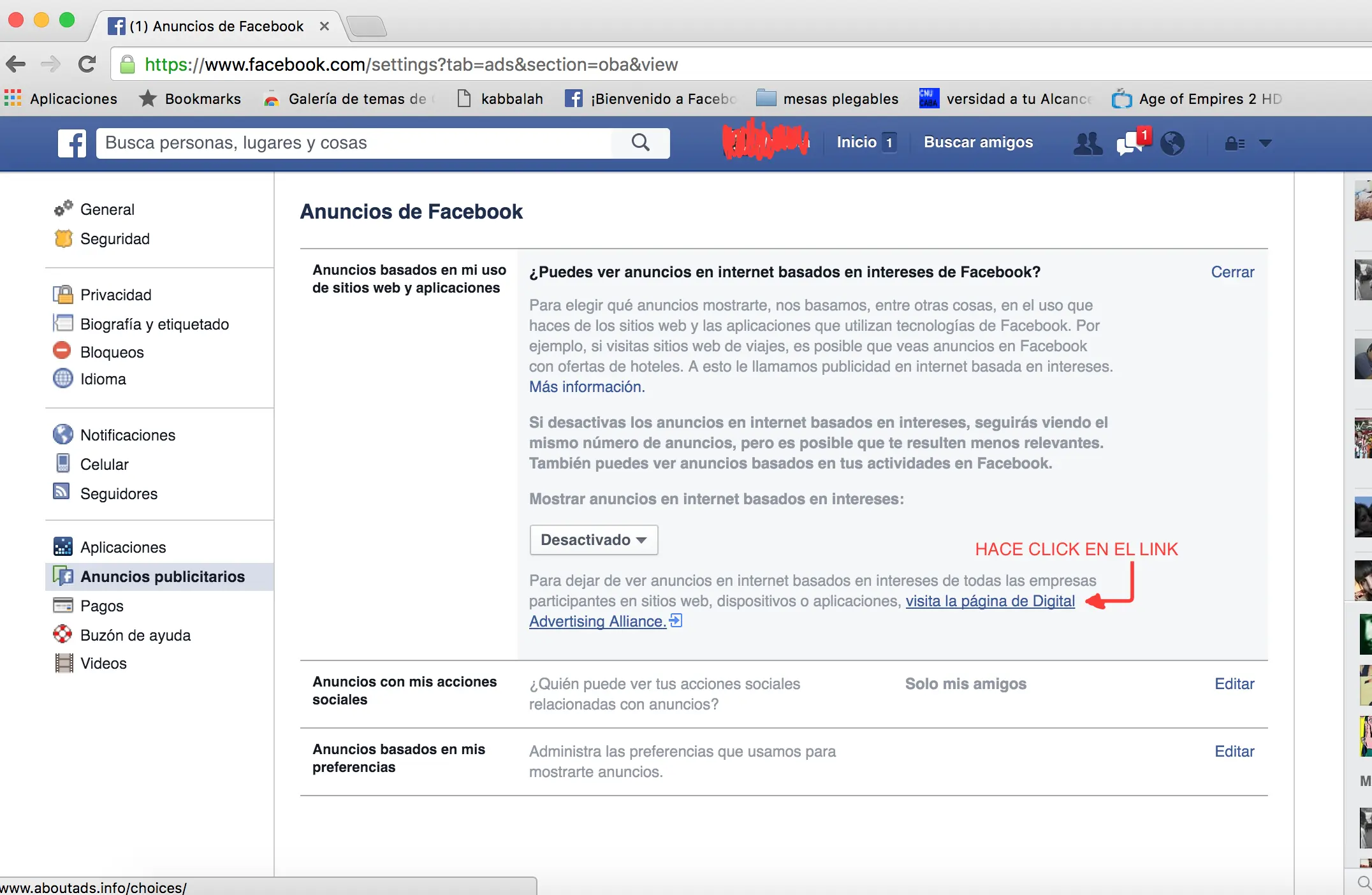
Task: Open the friend requests icon
Action: click(1088, 143)
